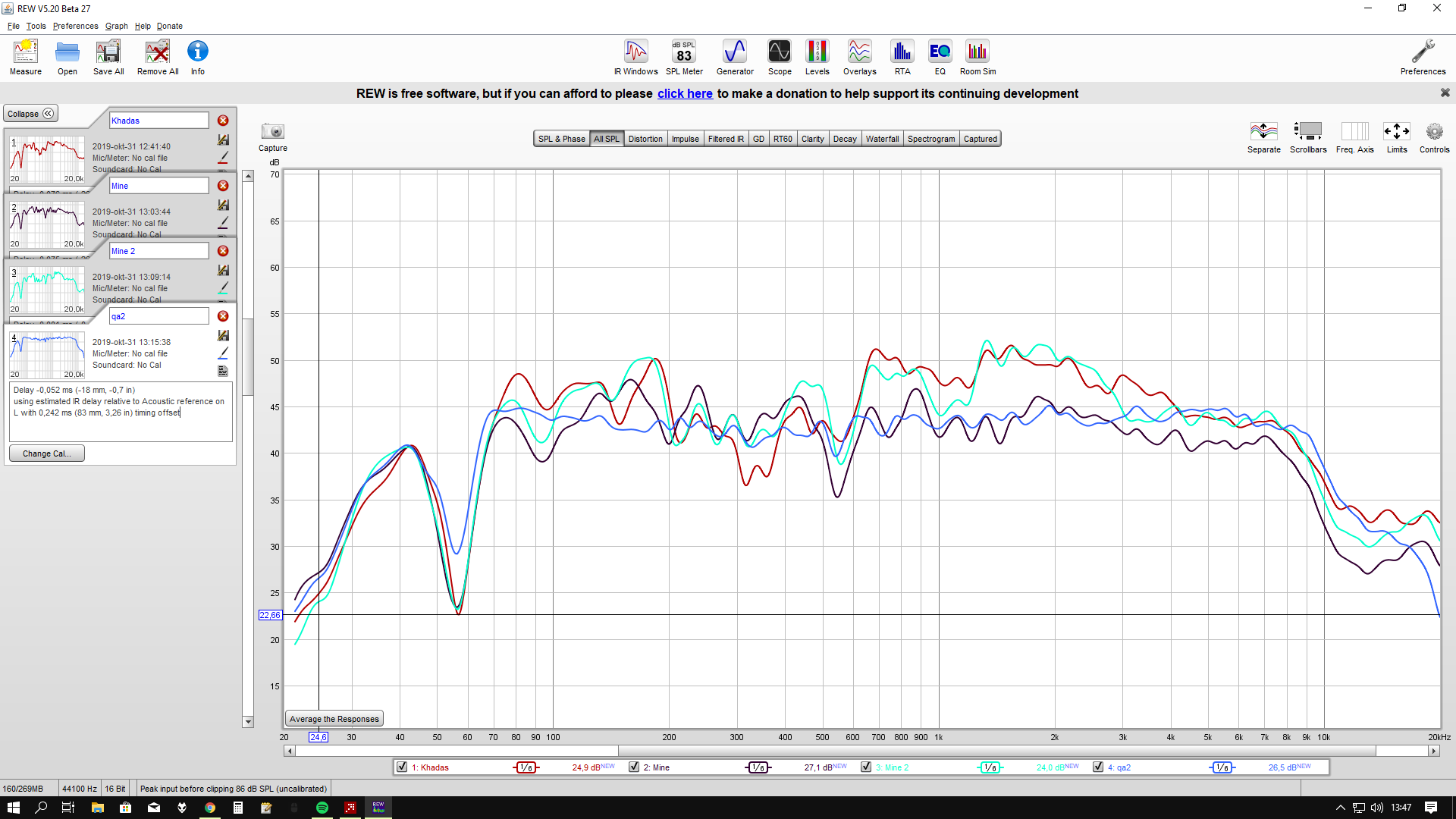This screenshot has height=819, width=1456.
Task: Remove the Khadas measurement
Action: coord(223,121)
